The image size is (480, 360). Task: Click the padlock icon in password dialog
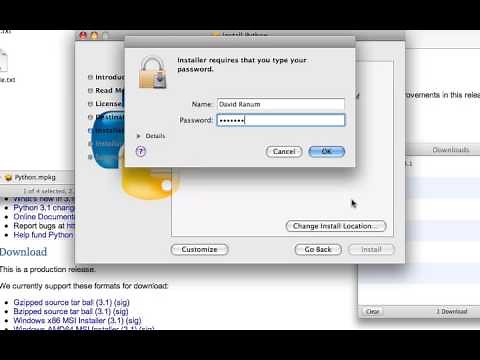pos(153,72)
